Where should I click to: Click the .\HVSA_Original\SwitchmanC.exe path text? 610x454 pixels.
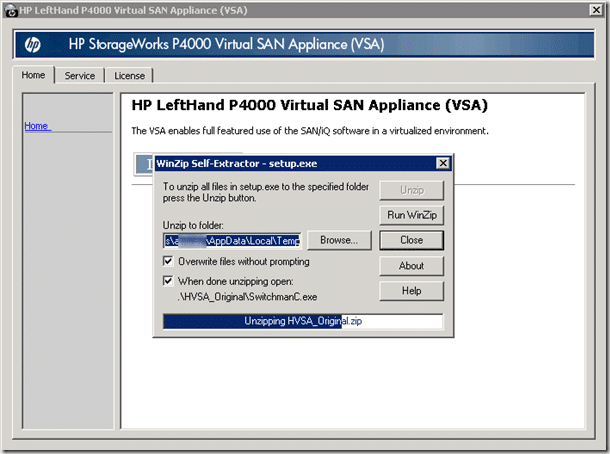point(247,297)
